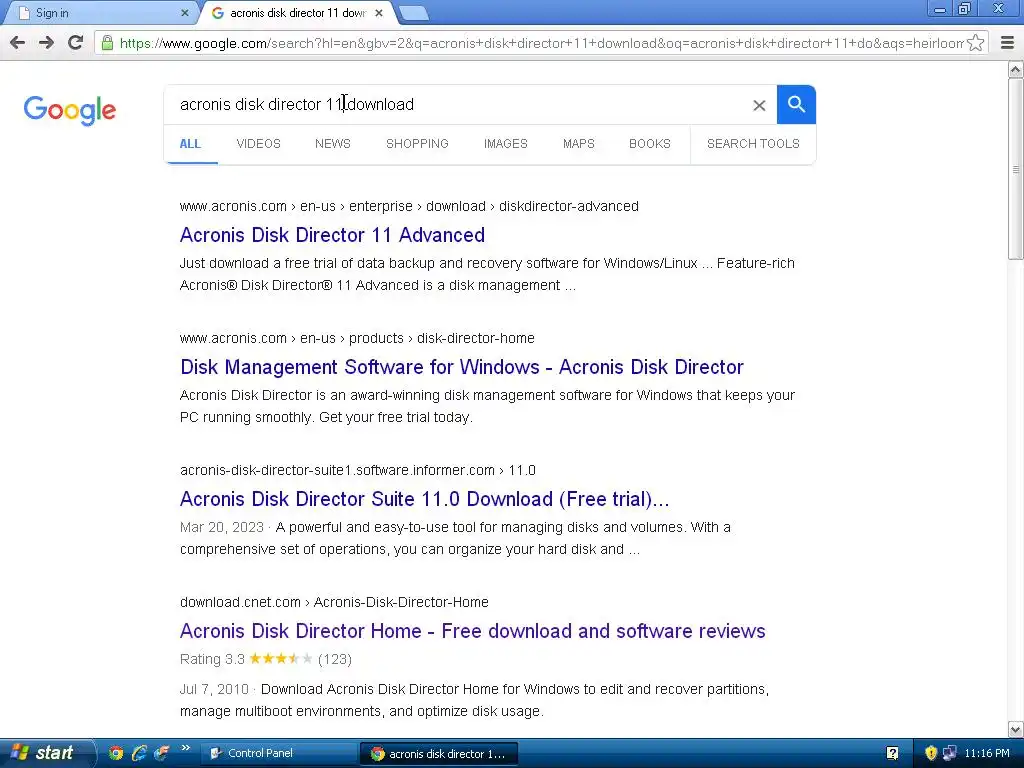Image resolution: width=1024 pixels, height=768 pixels.
Task: Bookmark this page with the star icon
Action: click(x=975, y=43)
